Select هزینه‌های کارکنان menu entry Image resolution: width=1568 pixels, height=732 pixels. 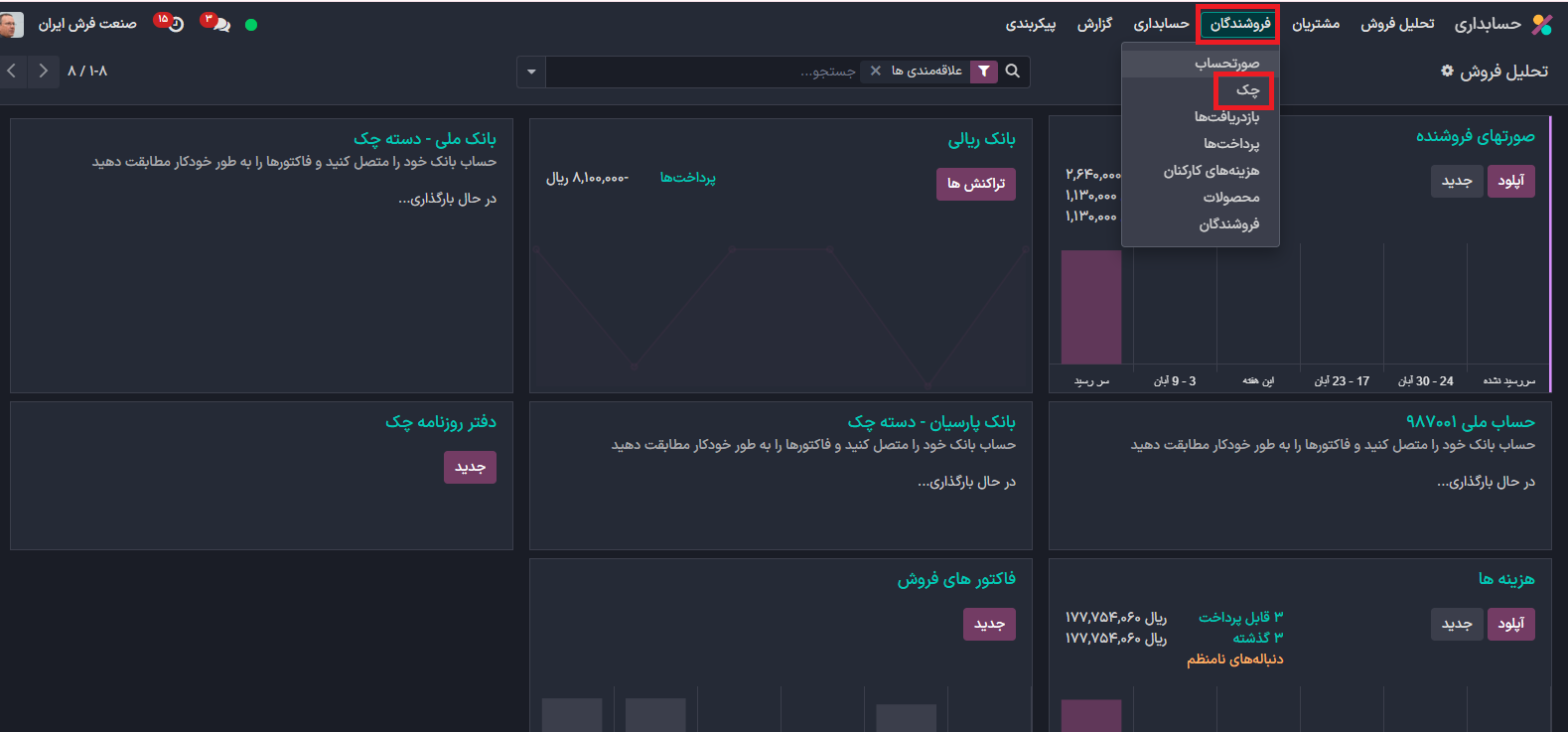point(1211,171)
